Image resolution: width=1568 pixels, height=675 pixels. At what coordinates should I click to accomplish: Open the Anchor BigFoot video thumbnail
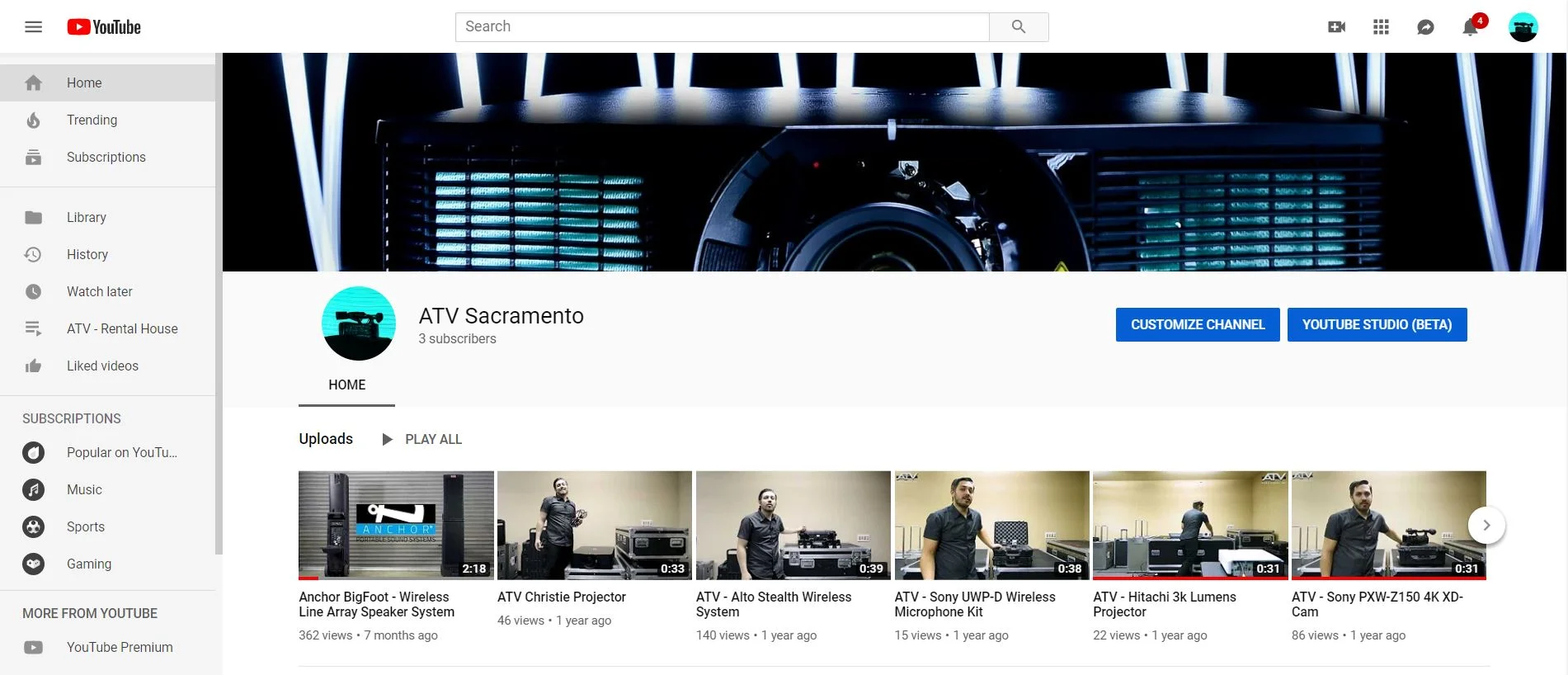pos(396,526)
